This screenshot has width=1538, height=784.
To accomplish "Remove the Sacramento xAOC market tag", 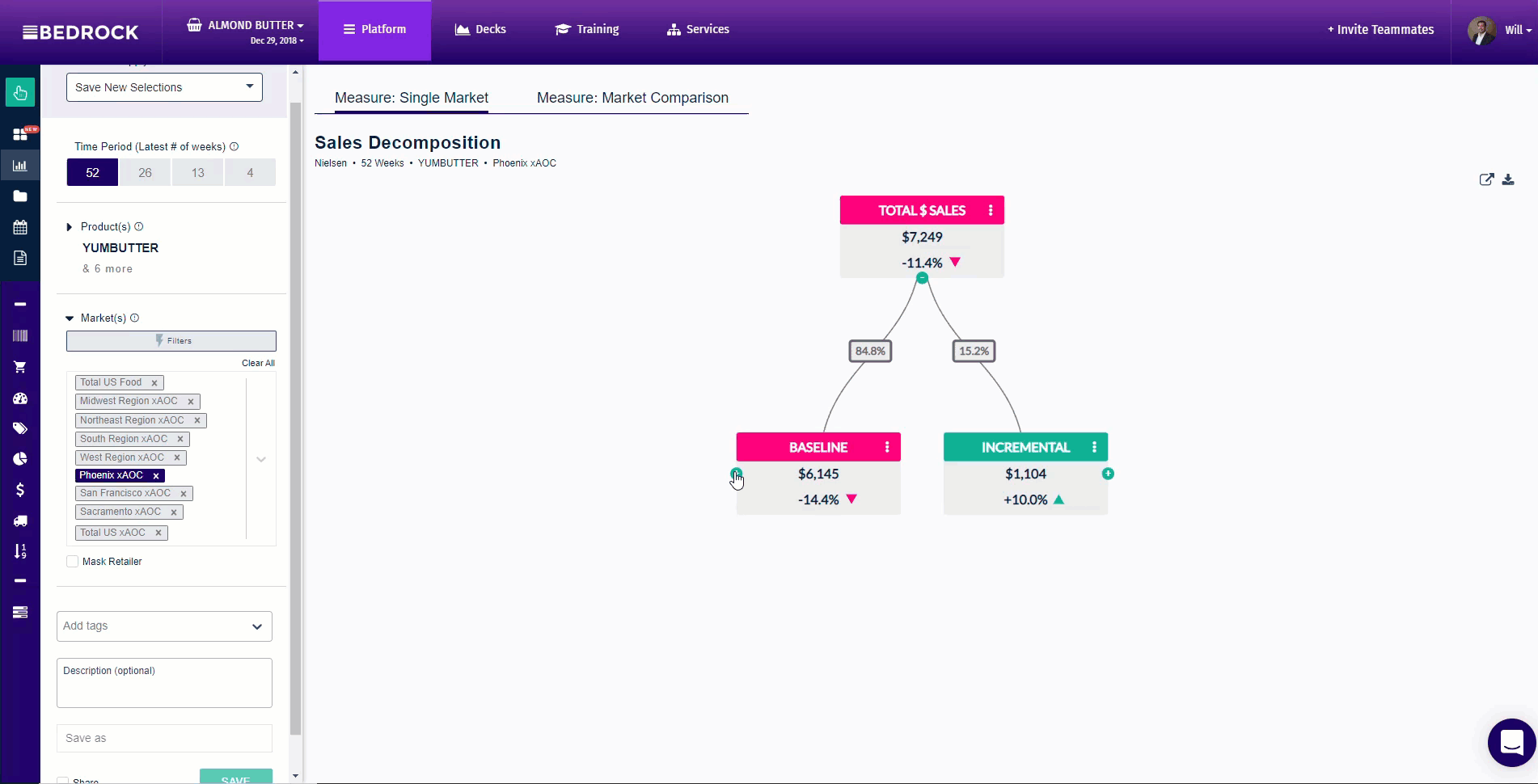I will click(x=173, y=512).
